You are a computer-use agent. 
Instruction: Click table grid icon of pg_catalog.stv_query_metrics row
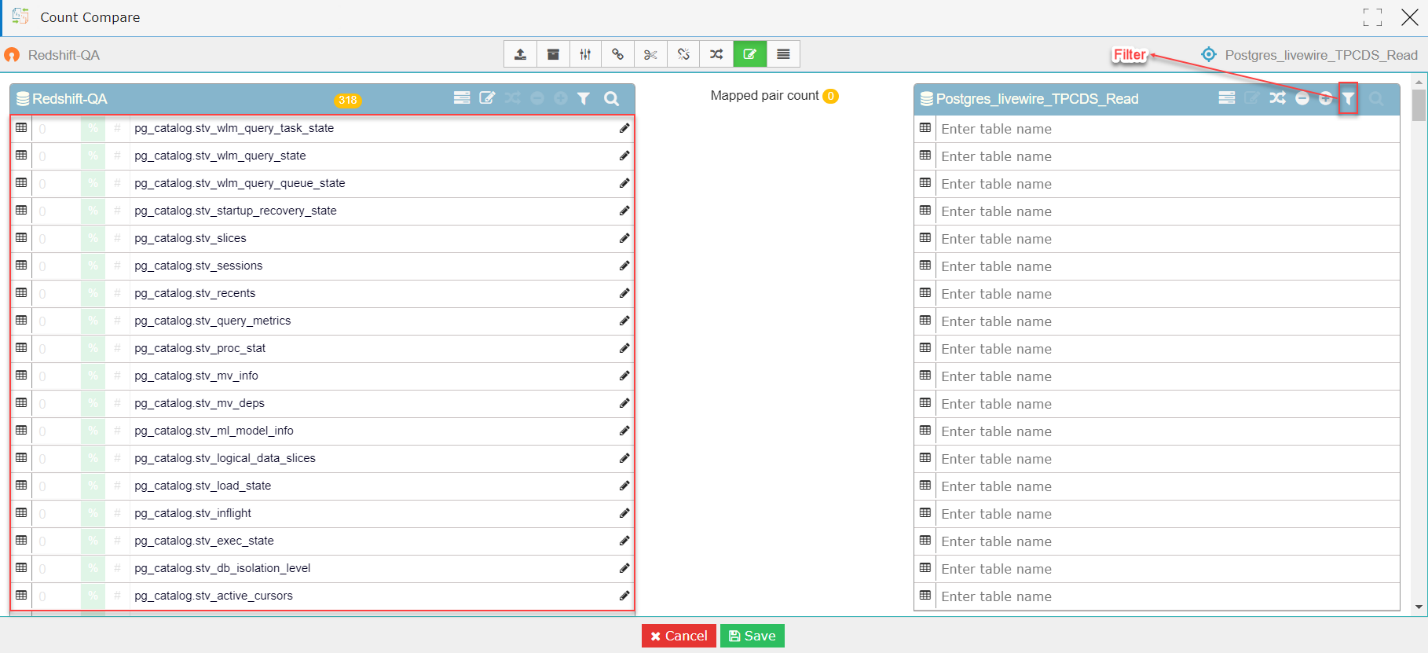pyautogui.click(x=21, y=320)
